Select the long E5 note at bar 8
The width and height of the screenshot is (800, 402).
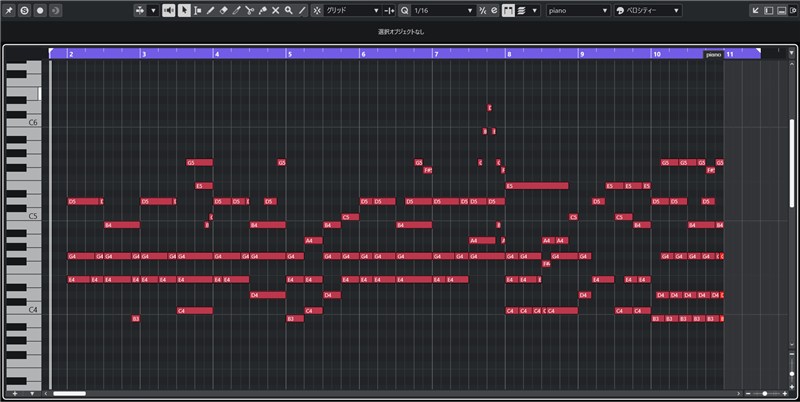[537, 186]
